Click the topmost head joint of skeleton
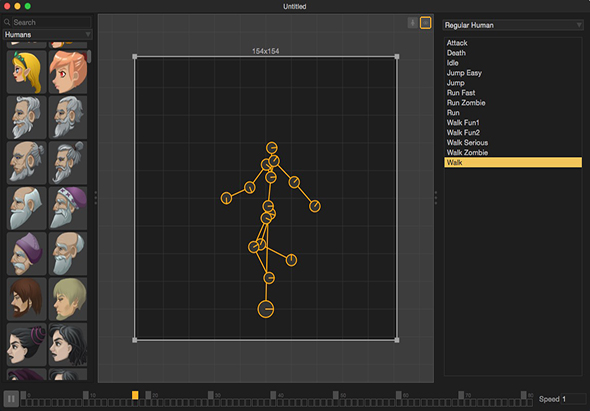 [272, 148]
